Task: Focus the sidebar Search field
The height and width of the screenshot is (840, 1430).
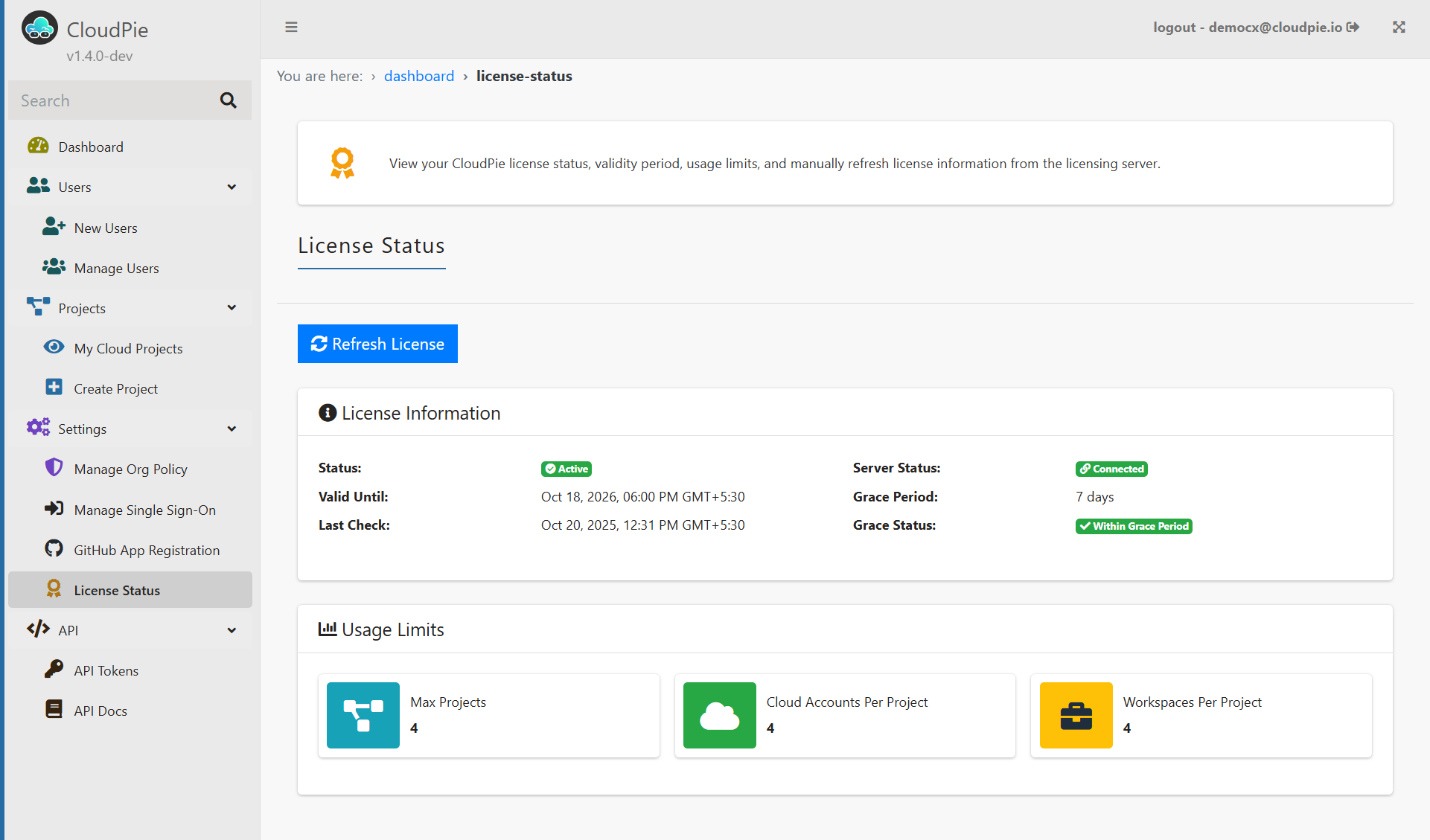Action: [x=112, y=100]
